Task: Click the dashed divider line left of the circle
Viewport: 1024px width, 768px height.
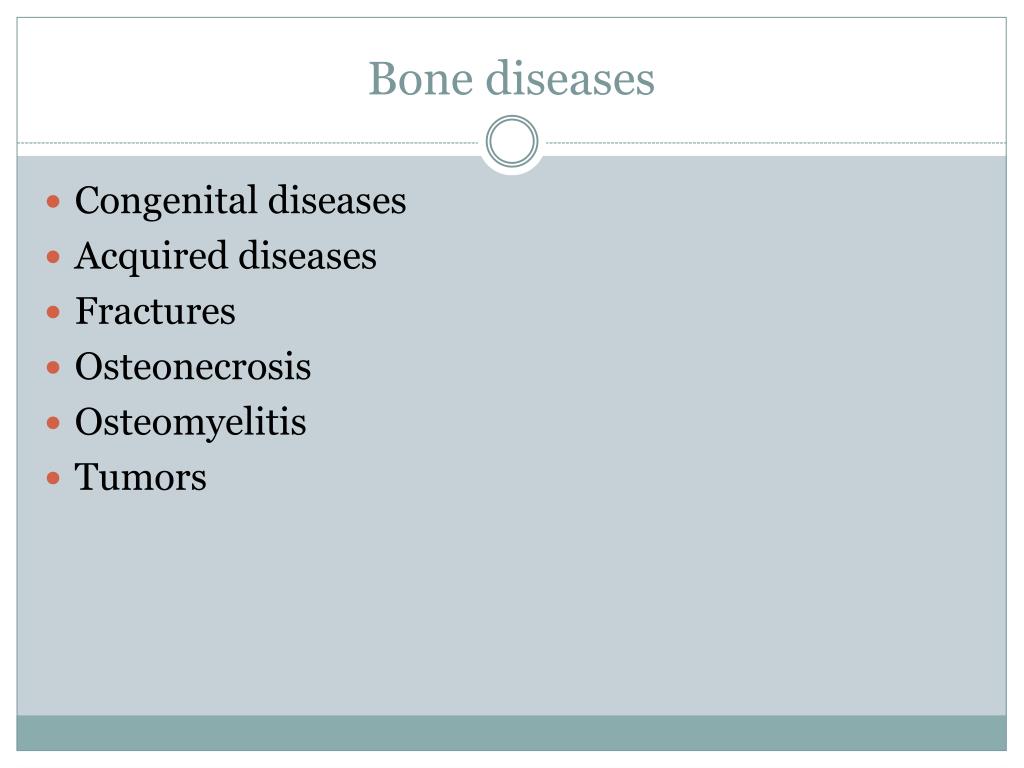Action: [x=250, y=143]
